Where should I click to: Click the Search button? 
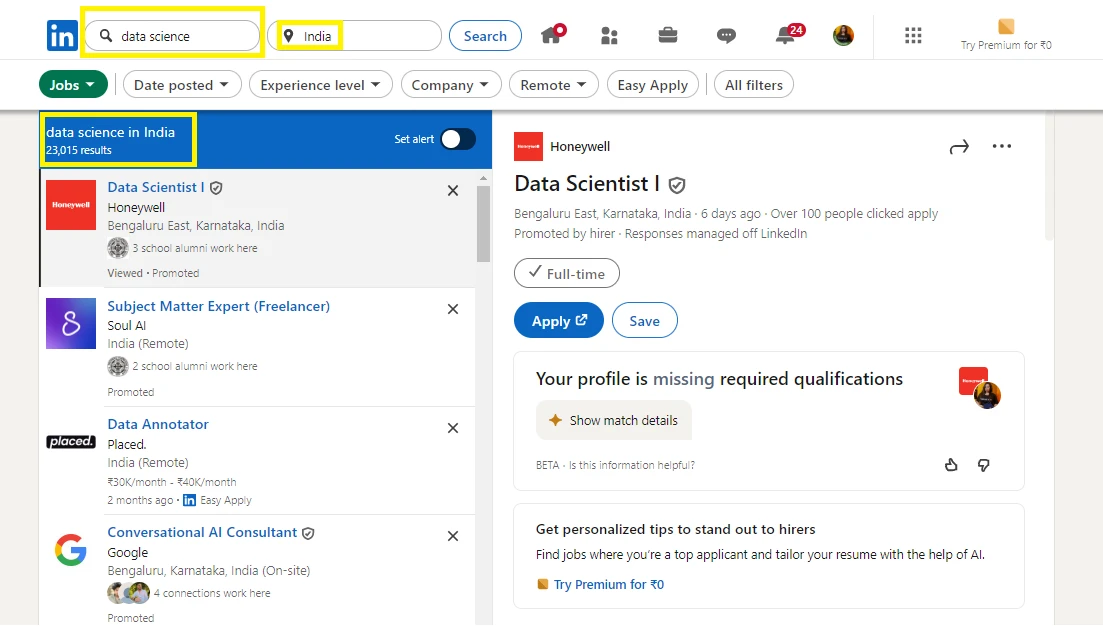point(485,36)
